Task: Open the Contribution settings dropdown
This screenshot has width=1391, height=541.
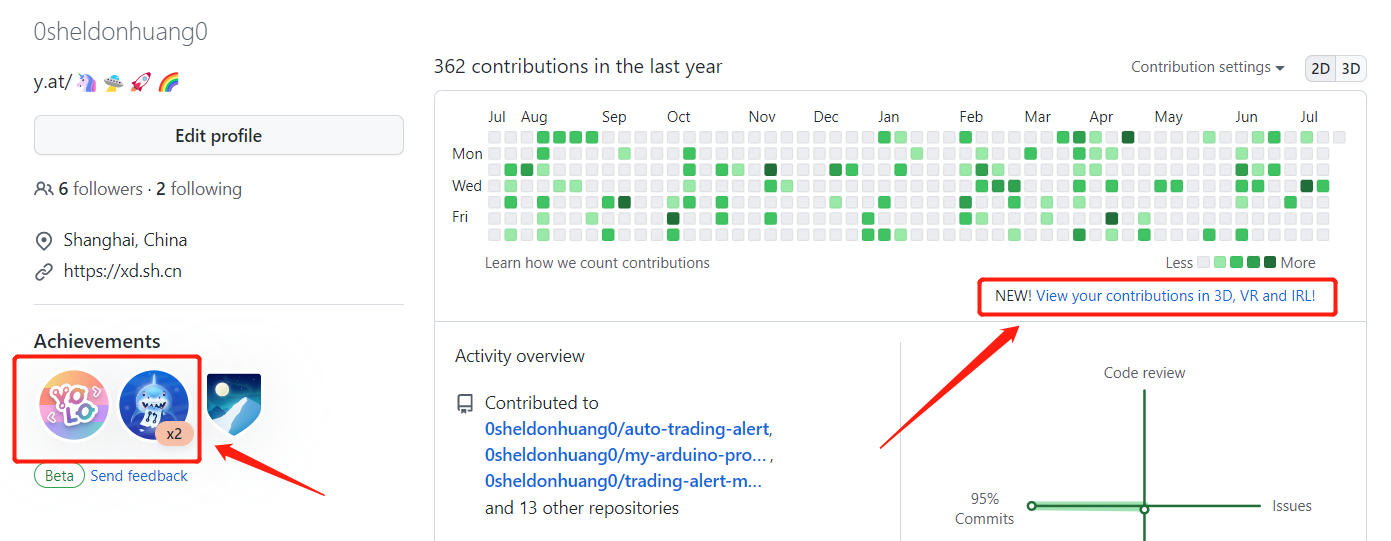Action: click(1207, 67)
